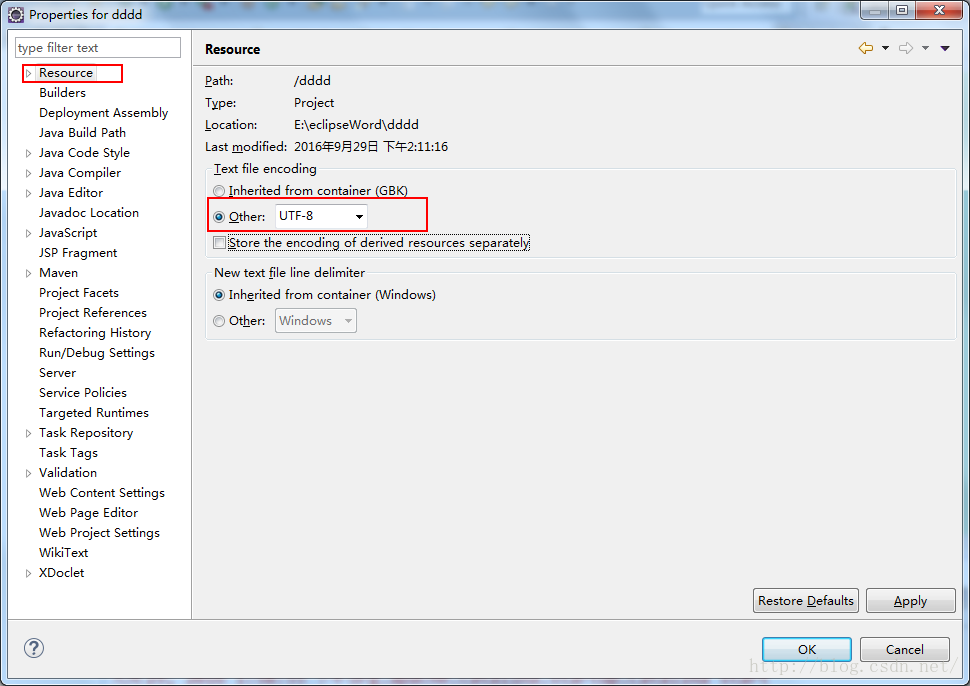Expand the Resource tree node
This screenshot has width=970, height=686.
(x=28, y=74)
